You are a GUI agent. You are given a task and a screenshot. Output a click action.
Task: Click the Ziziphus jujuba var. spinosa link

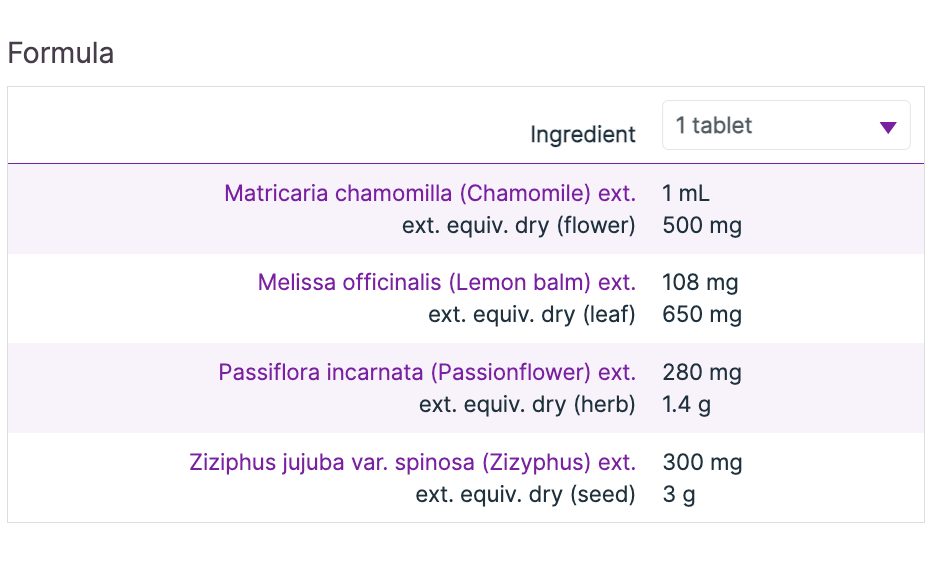[x=412, y=463]
